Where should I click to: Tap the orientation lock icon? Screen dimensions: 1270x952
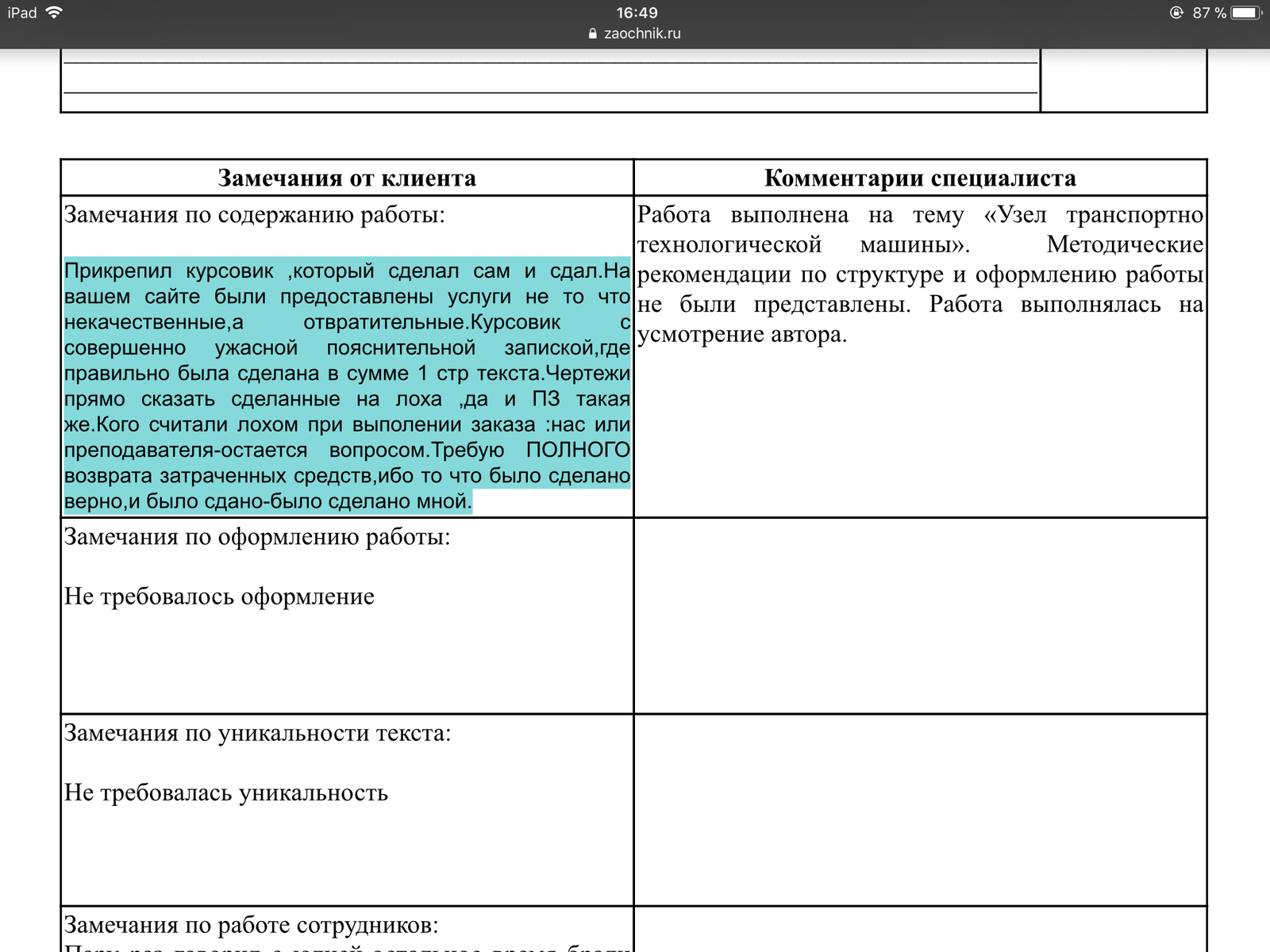tap(1176, 13)
